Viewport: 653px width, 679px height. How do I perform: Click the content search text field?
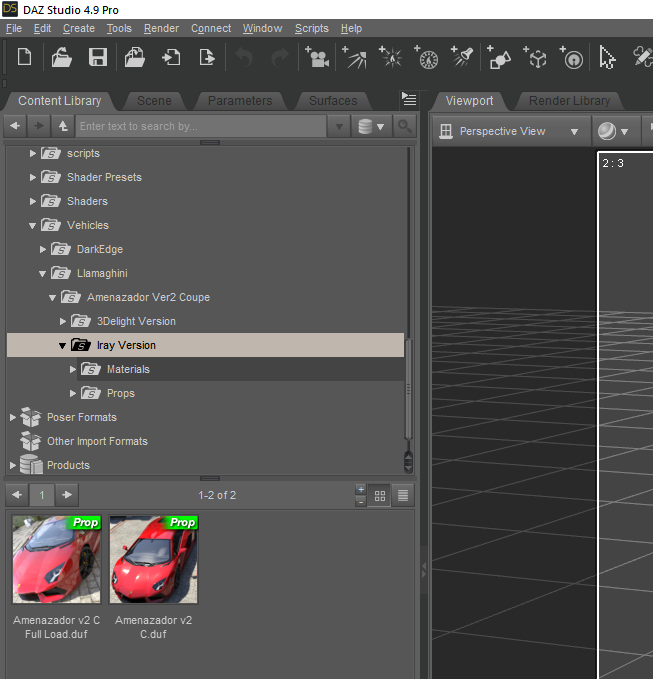201,126
